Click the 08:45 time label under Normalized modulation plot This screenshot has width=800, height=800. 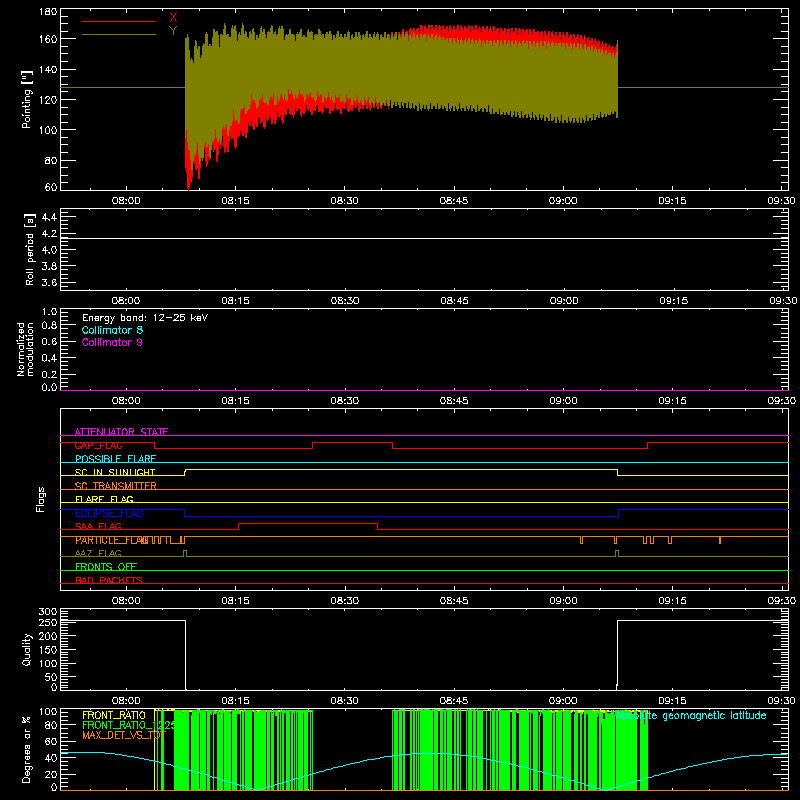[454, 401]
